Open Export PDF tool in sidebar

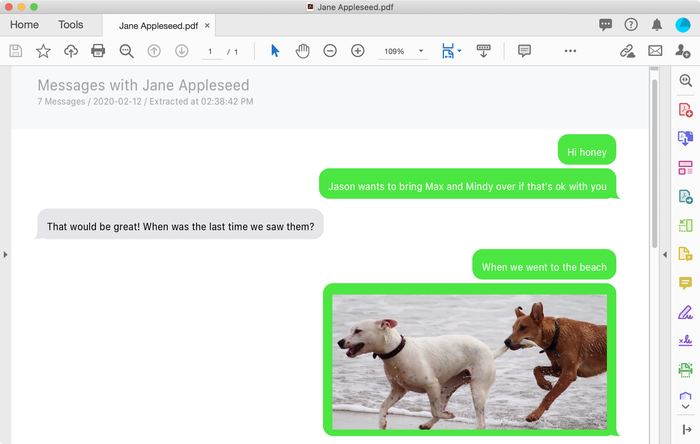[685, 138]
